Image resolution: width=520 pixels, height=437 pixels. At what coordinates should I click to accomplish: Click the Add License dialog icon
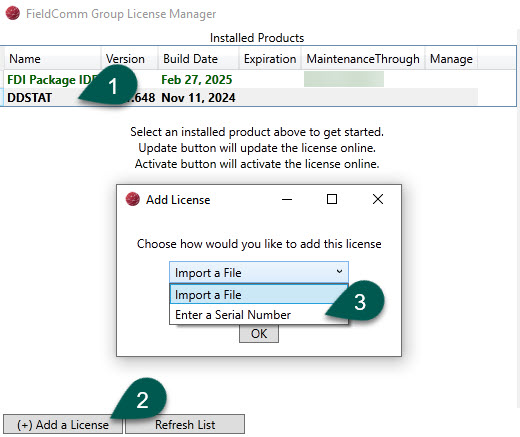[x=132, y=199]
